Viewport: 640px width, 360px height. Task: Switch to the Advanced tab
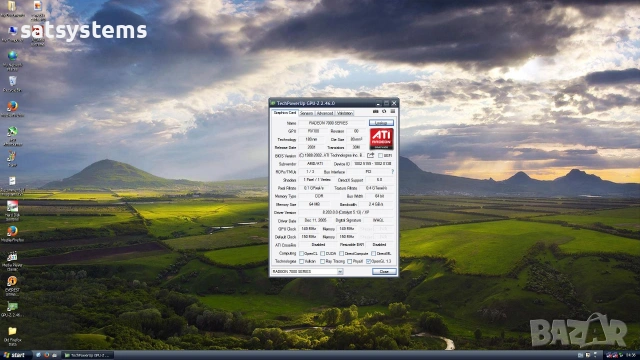click(325, 113)
